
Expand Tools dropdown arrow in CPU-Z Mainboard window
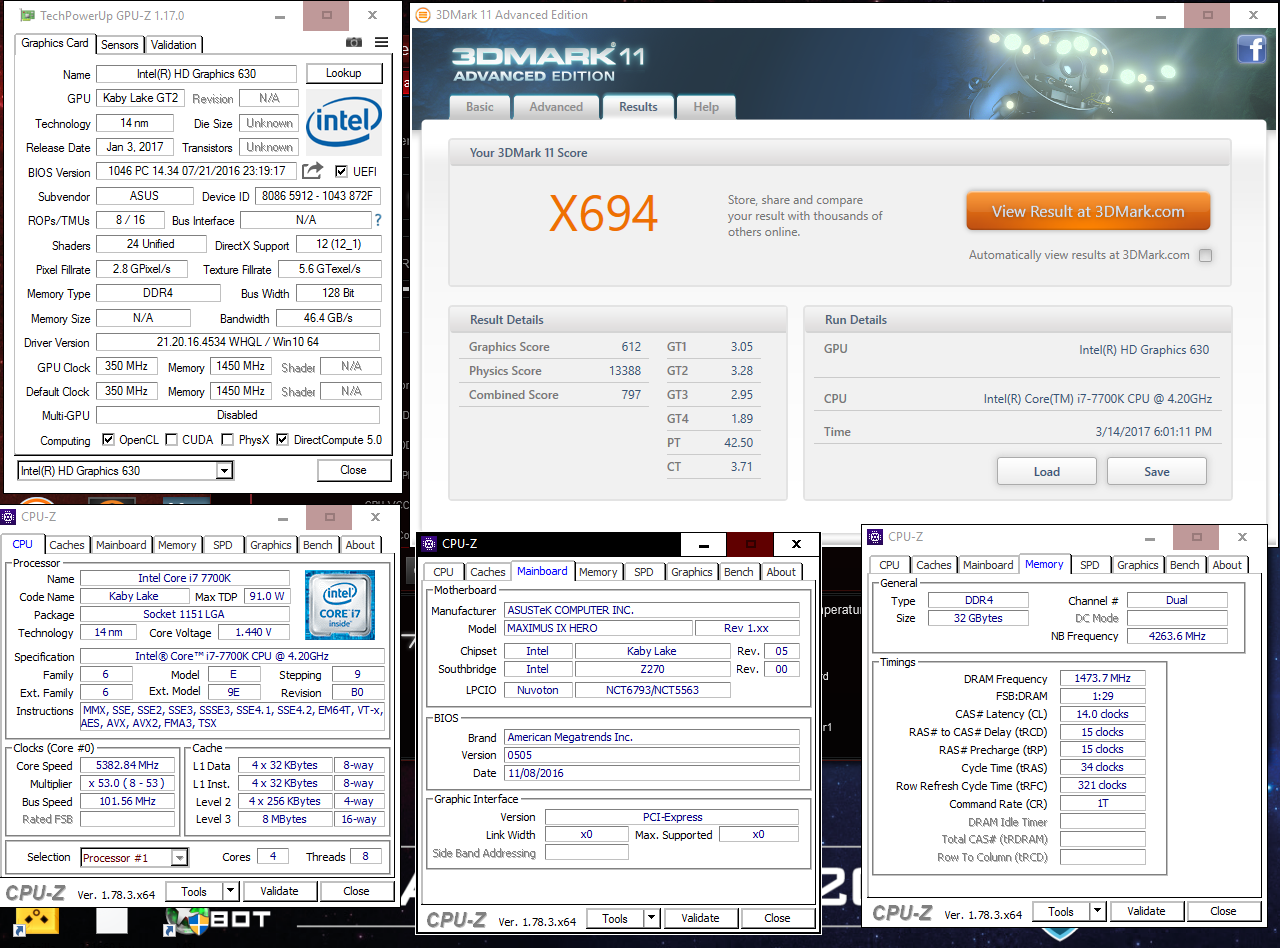pos(651,918)
